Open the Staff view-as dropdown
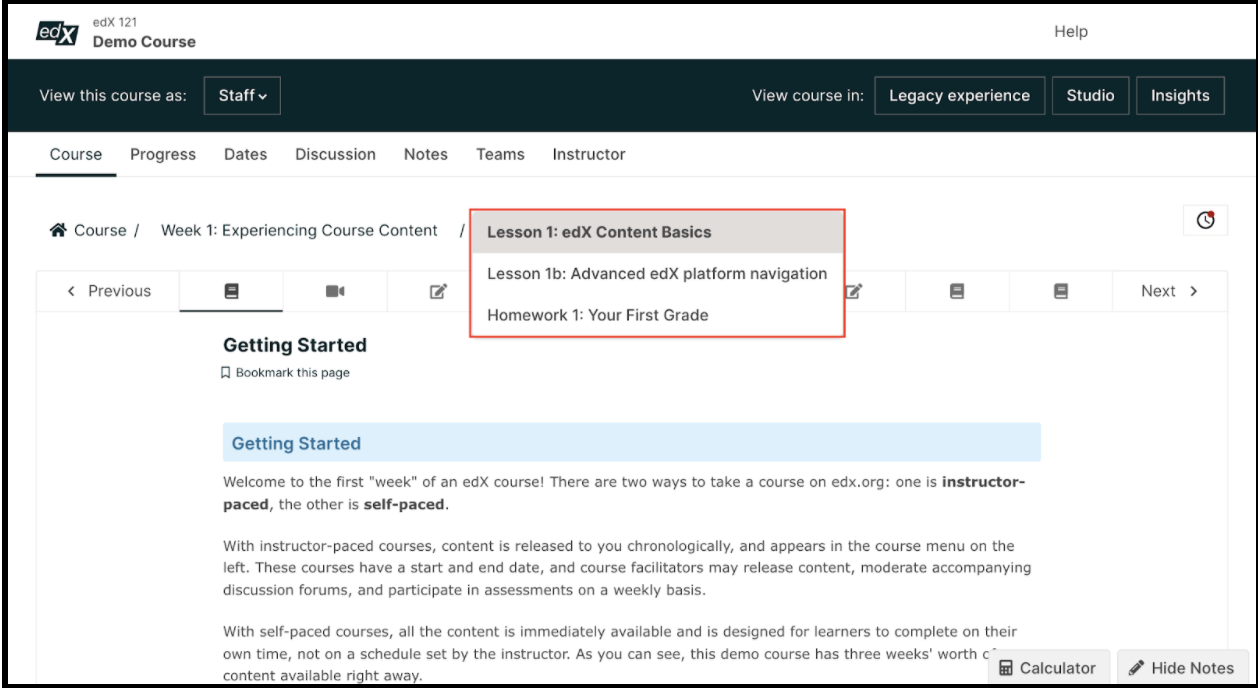The image size is (1258, 688). [243, 96]
